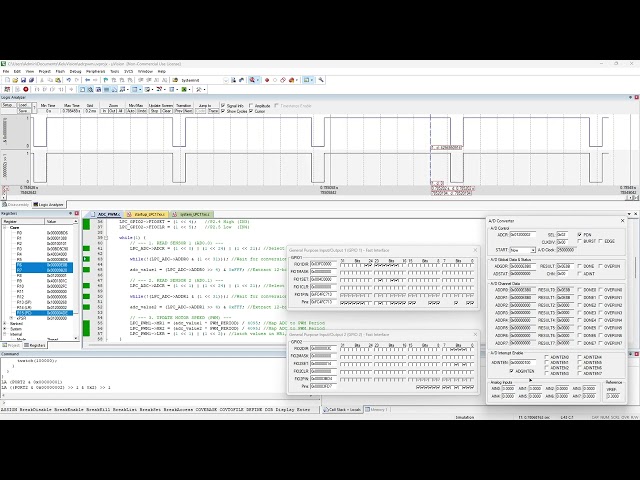Image resolution: width=640 pixels, height=480 pixels.
Task: Click the Transition Next button
Action: coord(188,111)
